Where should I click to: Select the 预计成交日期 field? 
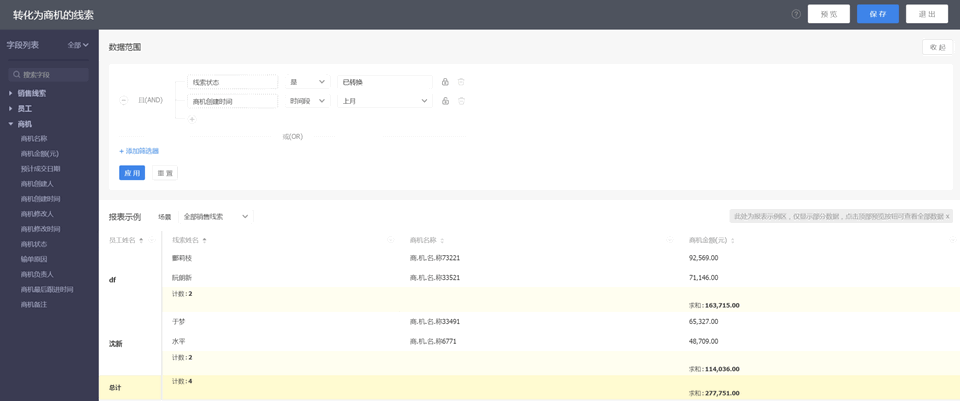[40, 168]
